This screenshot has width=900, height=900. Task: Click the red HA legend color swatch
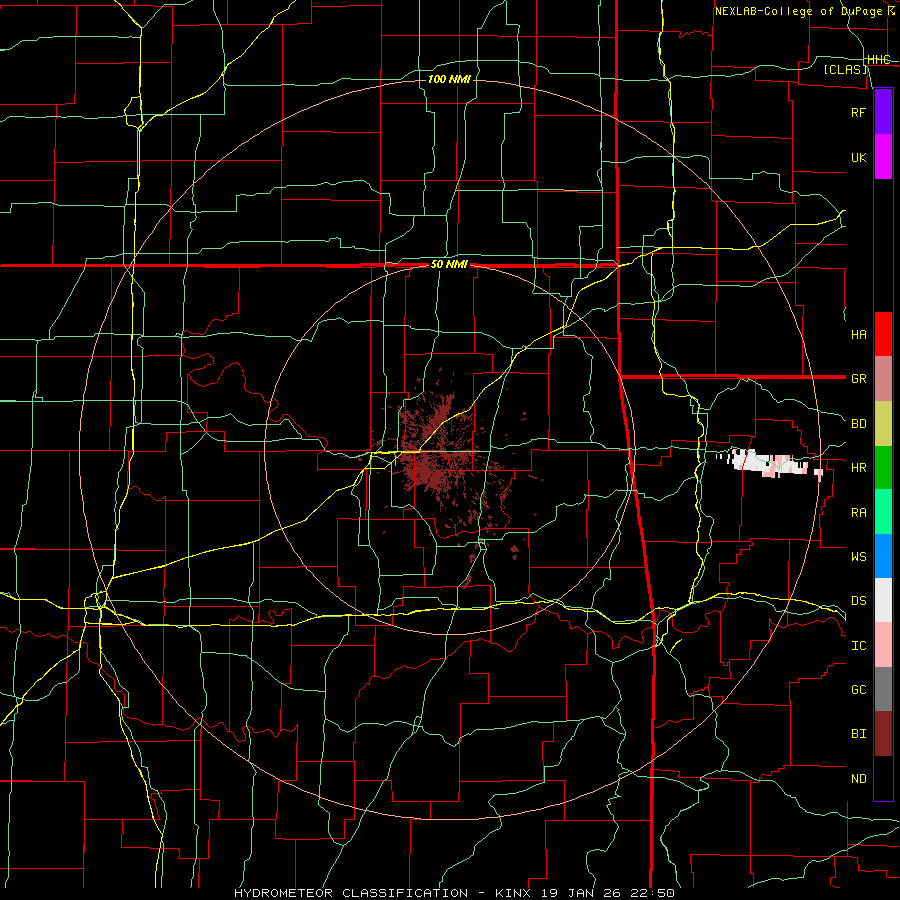click(x=883, y=334)
